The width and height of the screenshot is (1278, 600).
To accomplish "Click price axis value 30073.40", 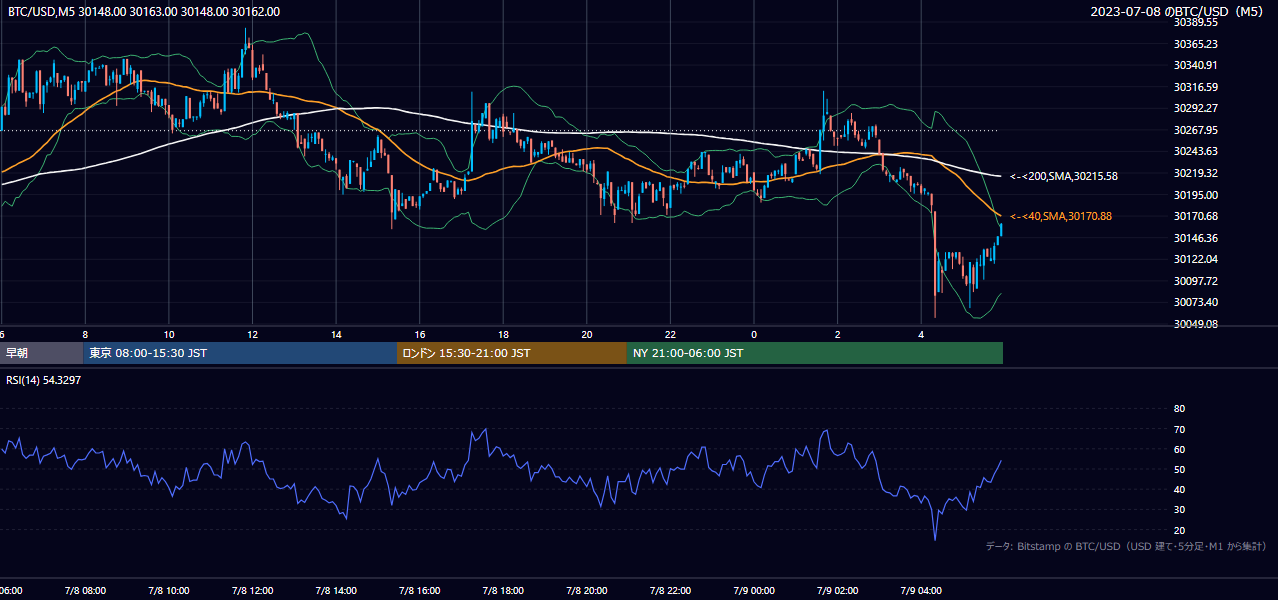I will (x=1196, y=302).
